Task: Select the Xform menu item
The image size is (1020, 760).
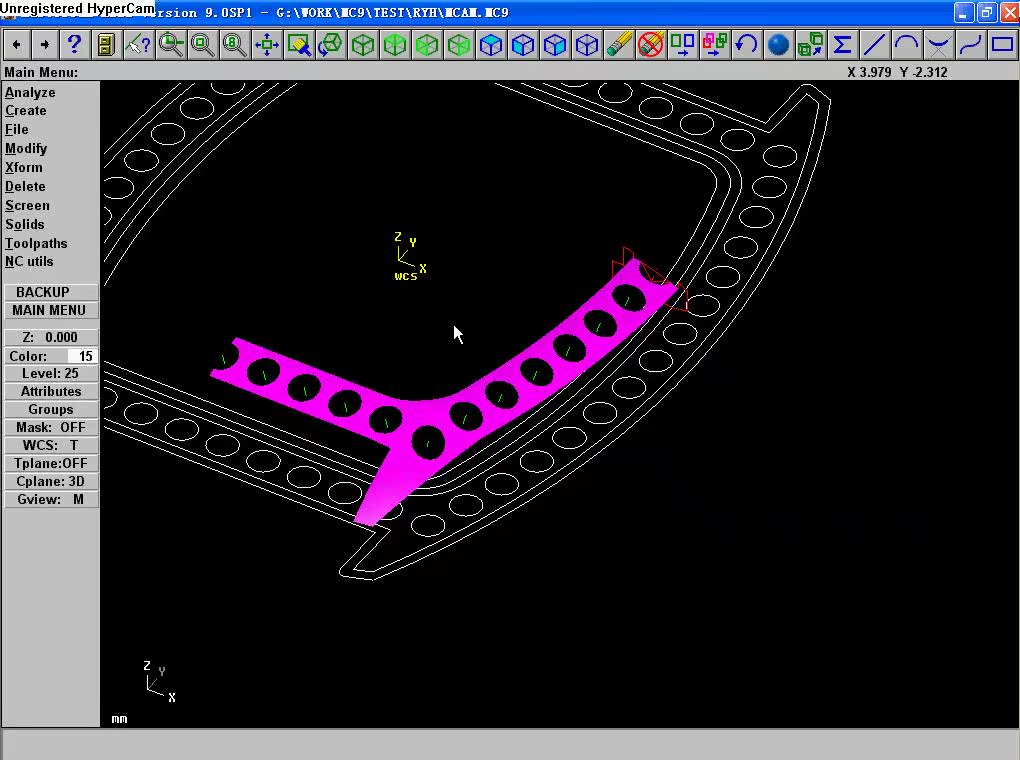Action: click(x=23, y=167)
